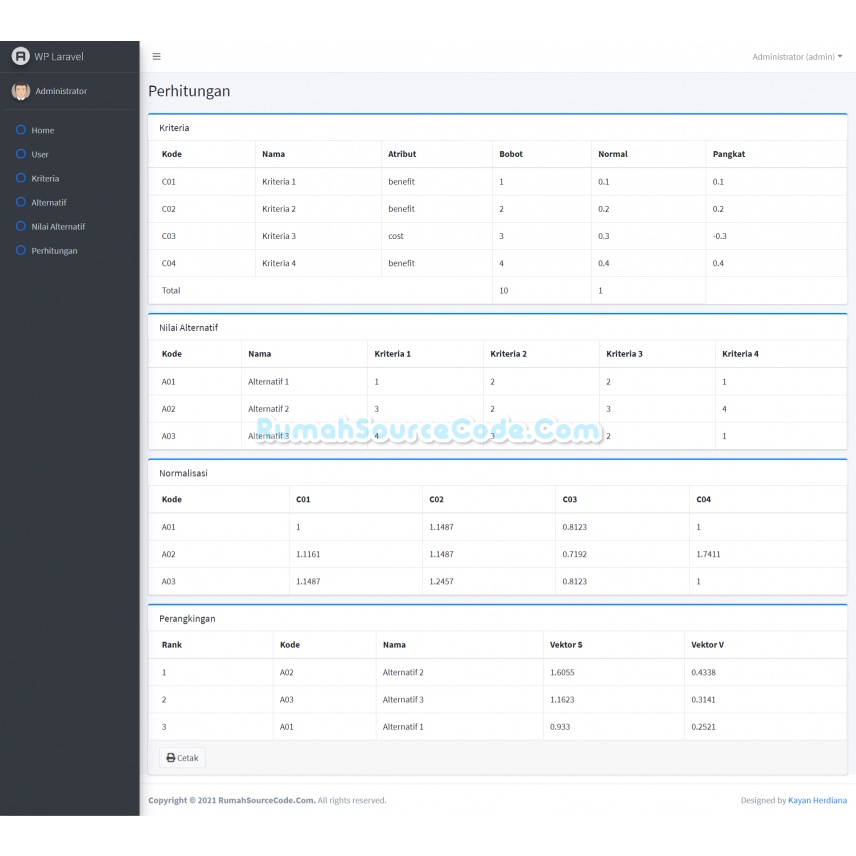
Task: Toggle sidebar with hamburger menu icon
Action: tap(156, 57)
